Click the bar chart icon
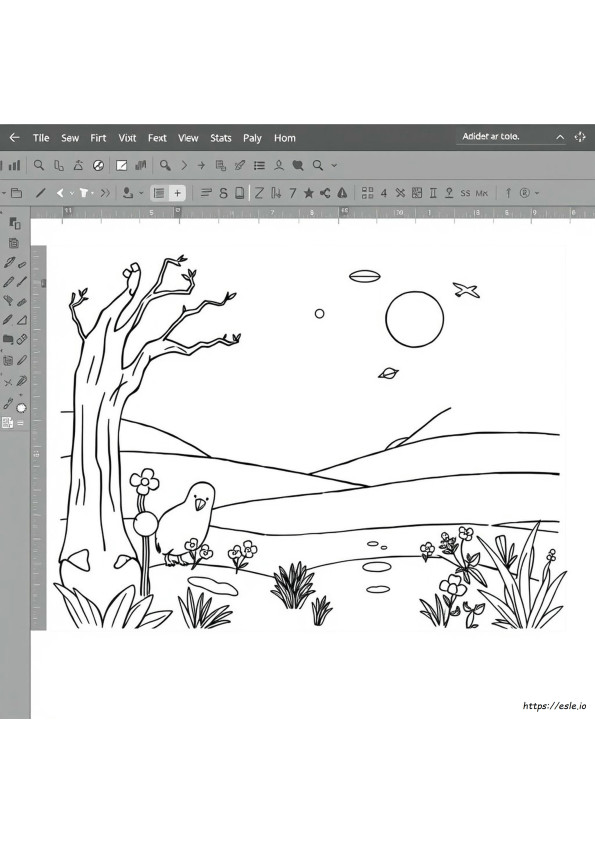Viewport: 595px width, 842px height. [14, 165]
